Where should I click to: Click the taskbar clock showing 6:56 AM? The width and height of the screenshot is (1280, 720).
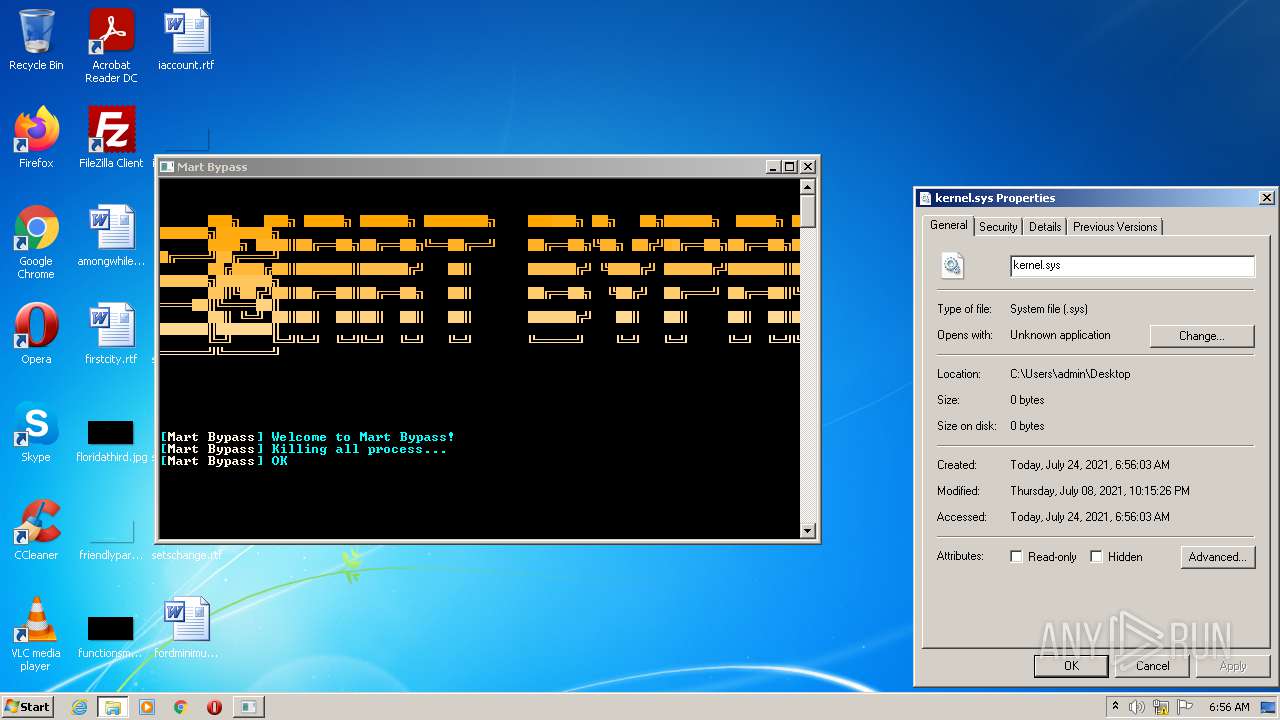tap(1229, 707)
